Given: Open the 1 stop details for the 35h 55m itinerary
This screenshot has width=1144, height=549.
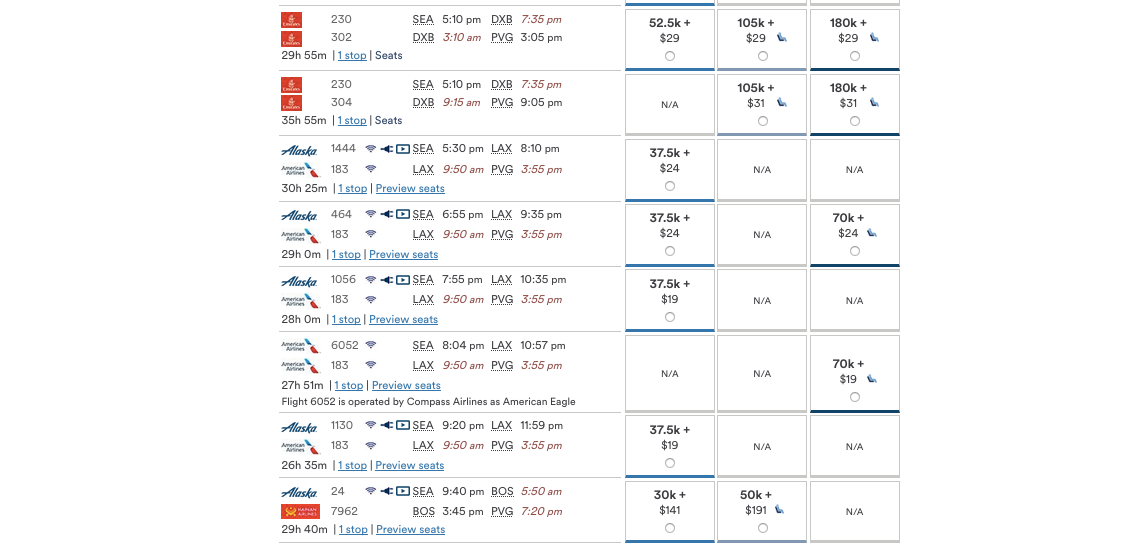Looking at the screenshot, I should click(352, 120).
